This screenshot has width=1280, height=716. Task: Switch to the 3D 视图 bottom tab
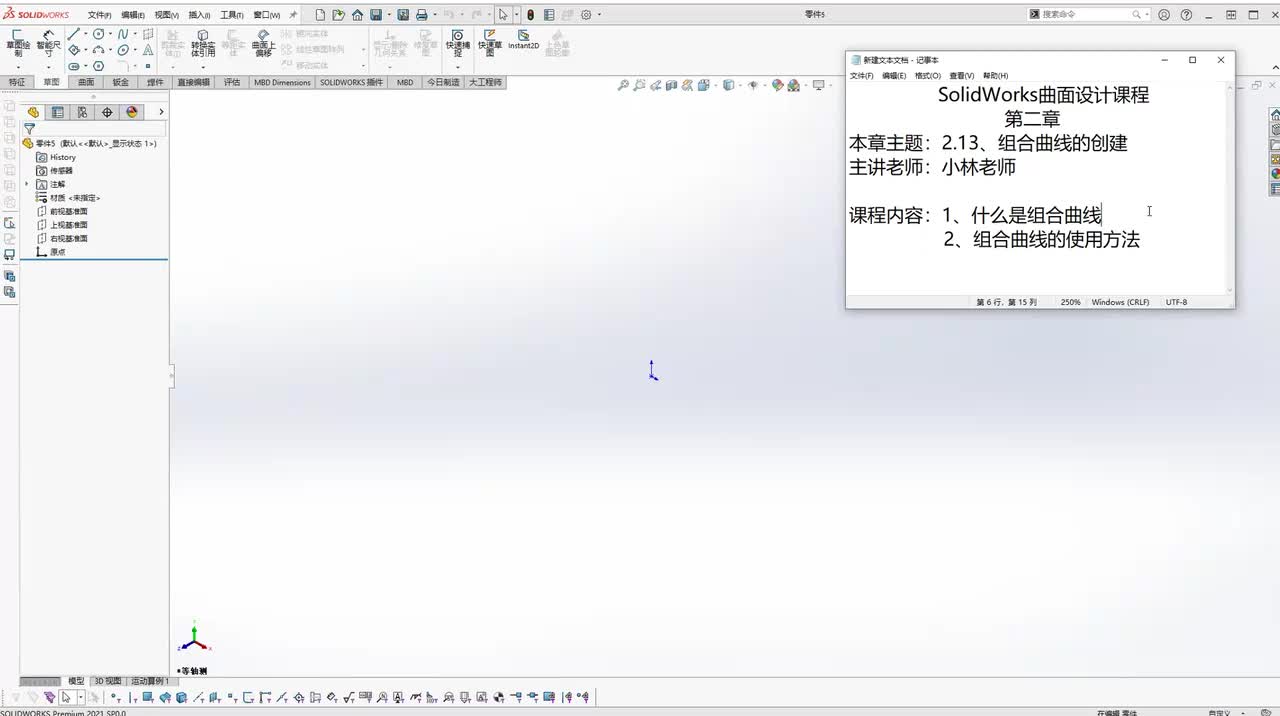coord(107,681)
